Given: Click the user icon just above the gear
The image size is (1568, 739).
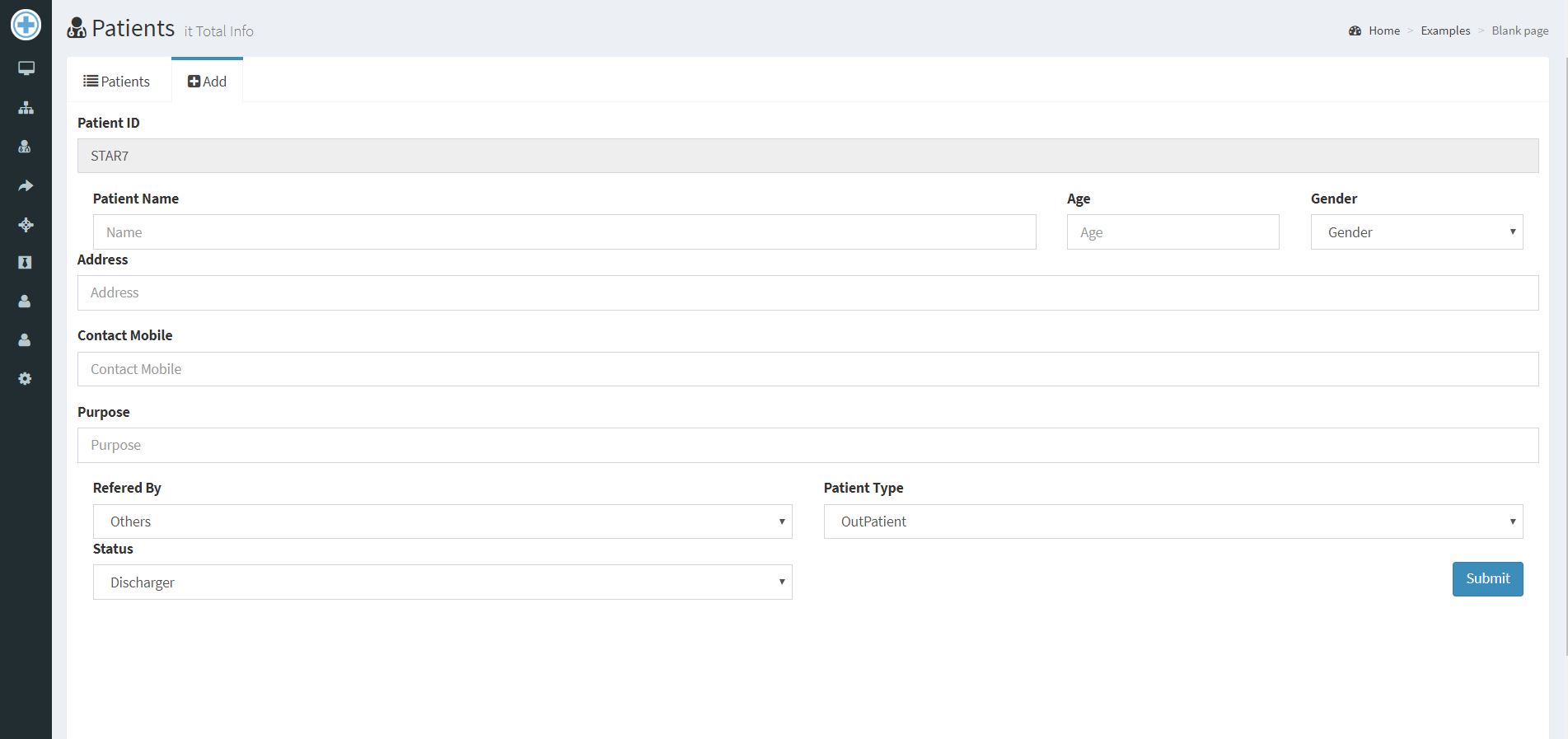Looking at the screenshot, I should click(25, 340).
